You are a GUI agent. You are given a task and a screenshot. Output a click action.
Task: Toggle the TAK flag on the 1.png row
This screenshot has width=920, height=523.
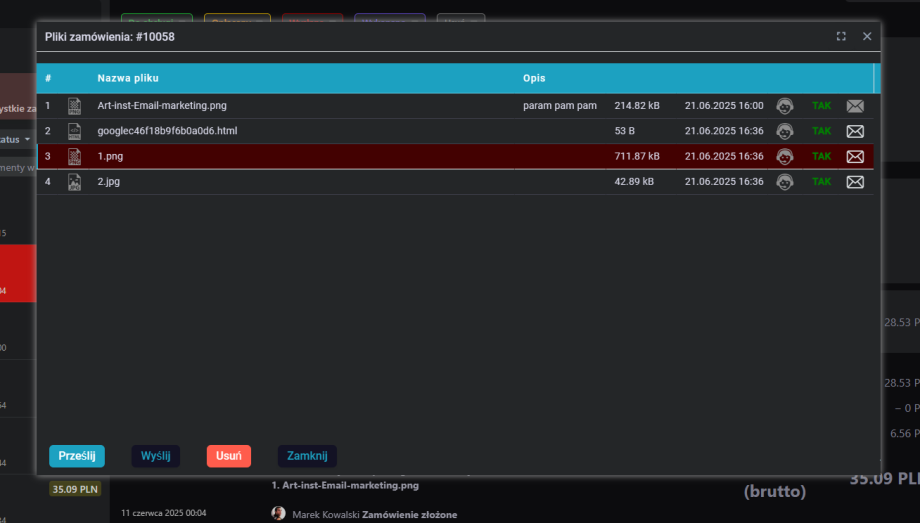[x=821, y=157]
